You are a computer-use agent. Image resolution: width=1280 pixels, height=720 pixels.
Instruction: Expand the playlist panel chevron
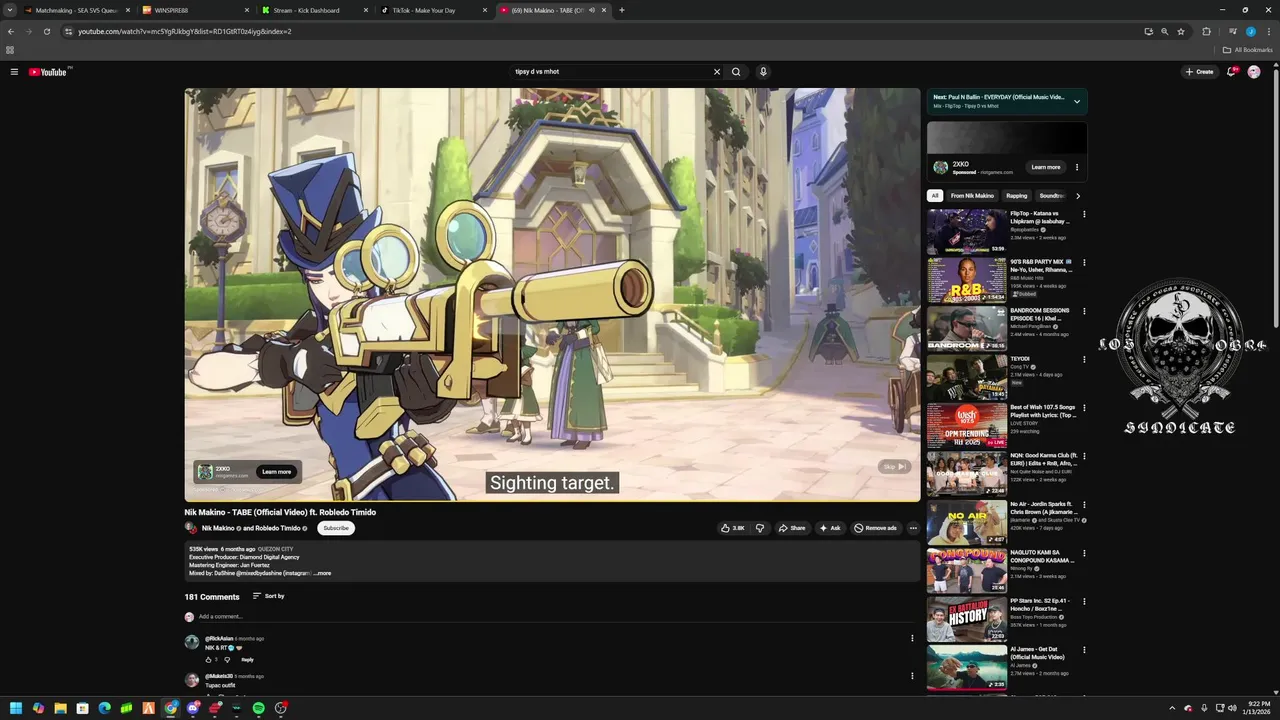click(x=1077, y=101)
